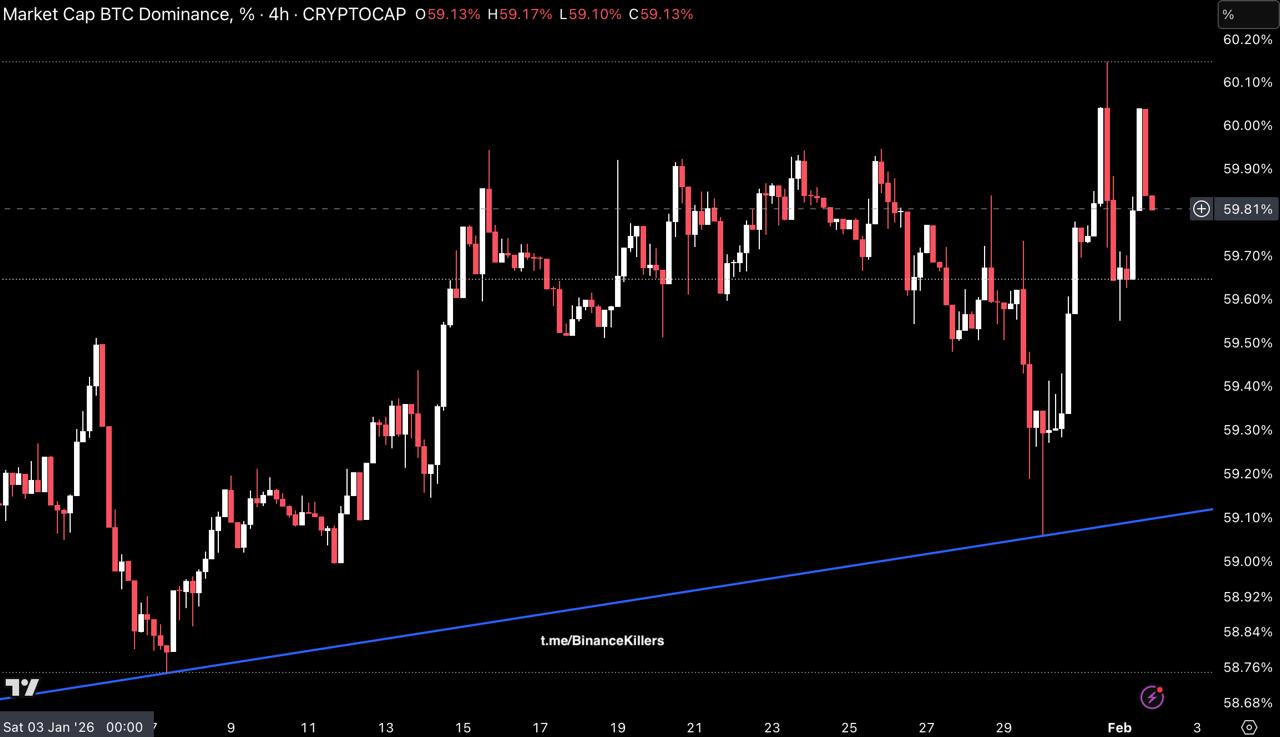The image size is (1280, 737).
Task: Click the Market Cap BTC Dominance title
Action: pyautogui.click(x=118, y=14)
